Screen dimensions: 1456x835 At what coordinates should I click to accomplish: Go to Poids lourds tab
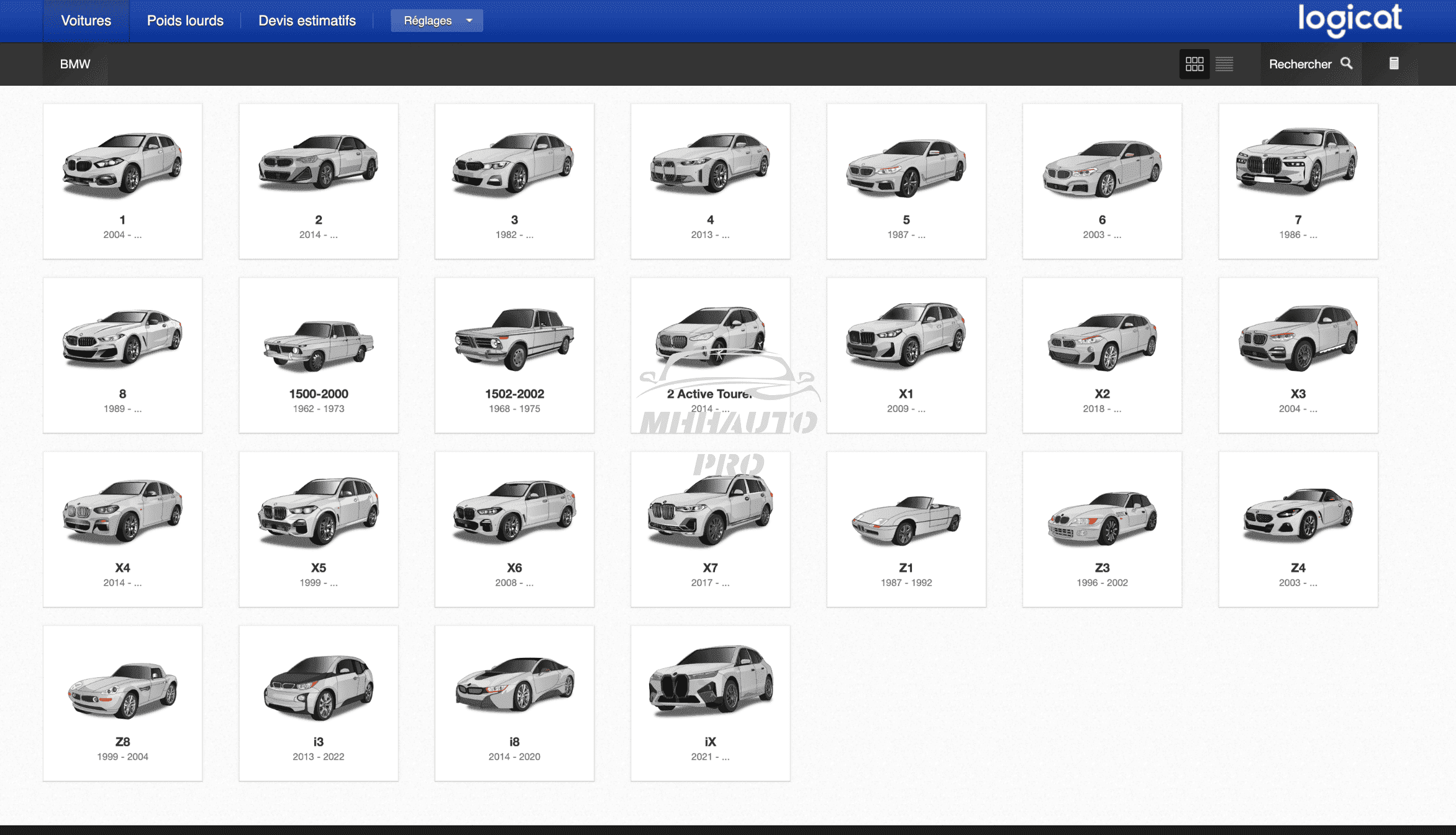[185, 21]
